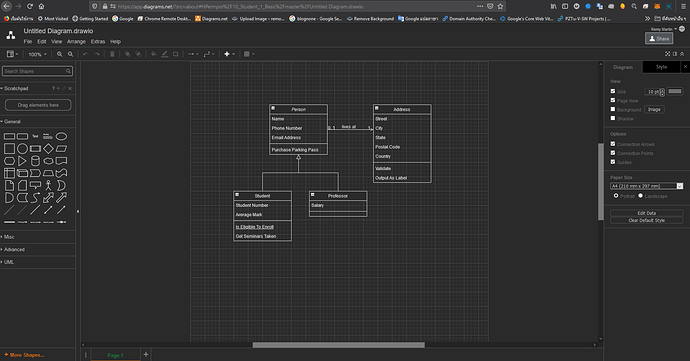Click the Zoom Out magnifier icon

pyautogui.click(x=70, y=54)
